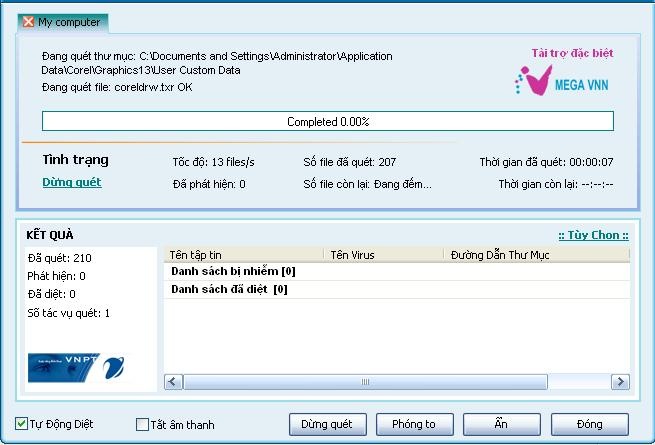Click the scroll left arrow of results list
This screenshot has width=655, height=445.
(173, 381)
